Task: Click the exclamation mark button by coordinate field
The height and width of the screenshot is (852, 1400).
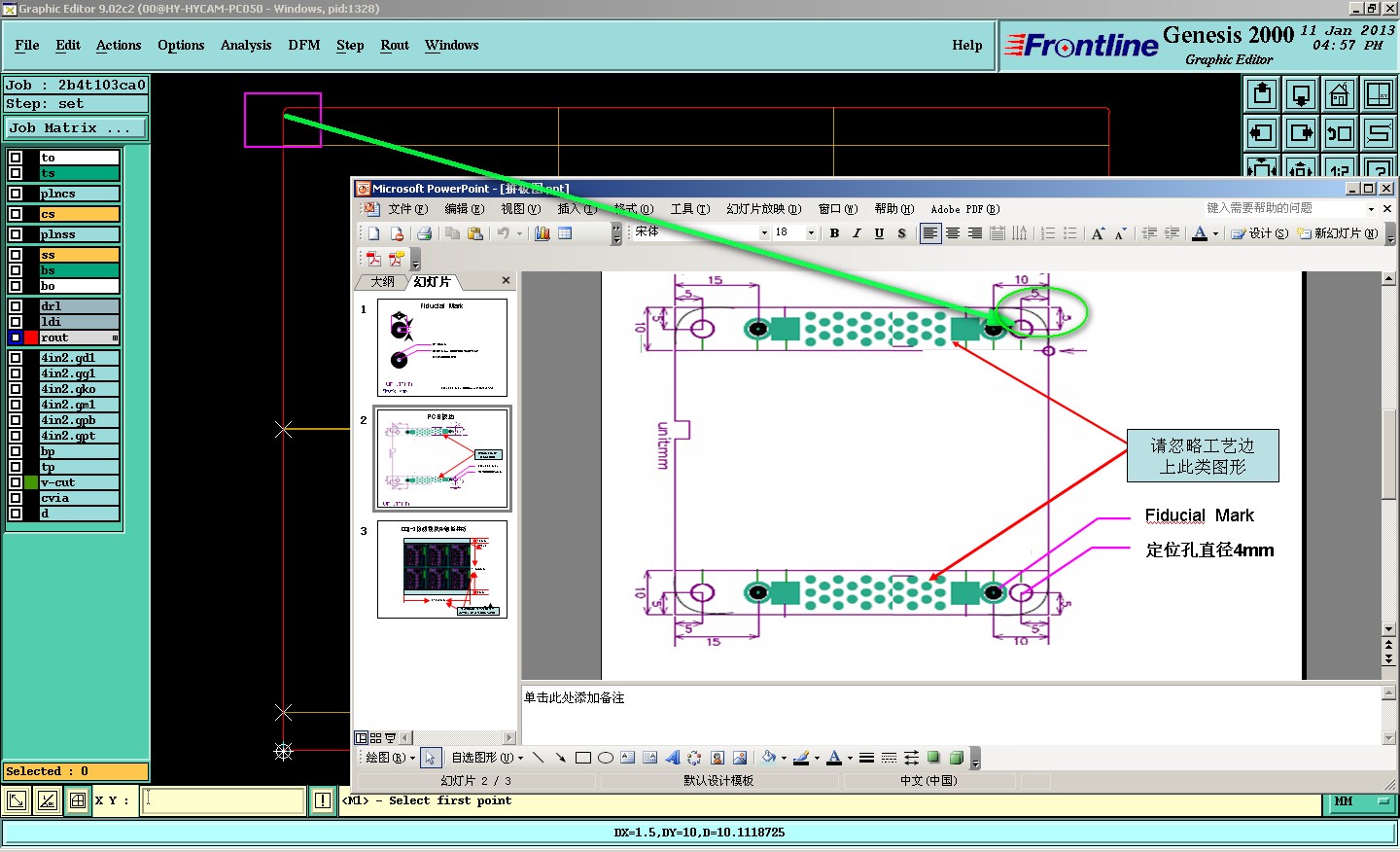Action: (323, 800)
